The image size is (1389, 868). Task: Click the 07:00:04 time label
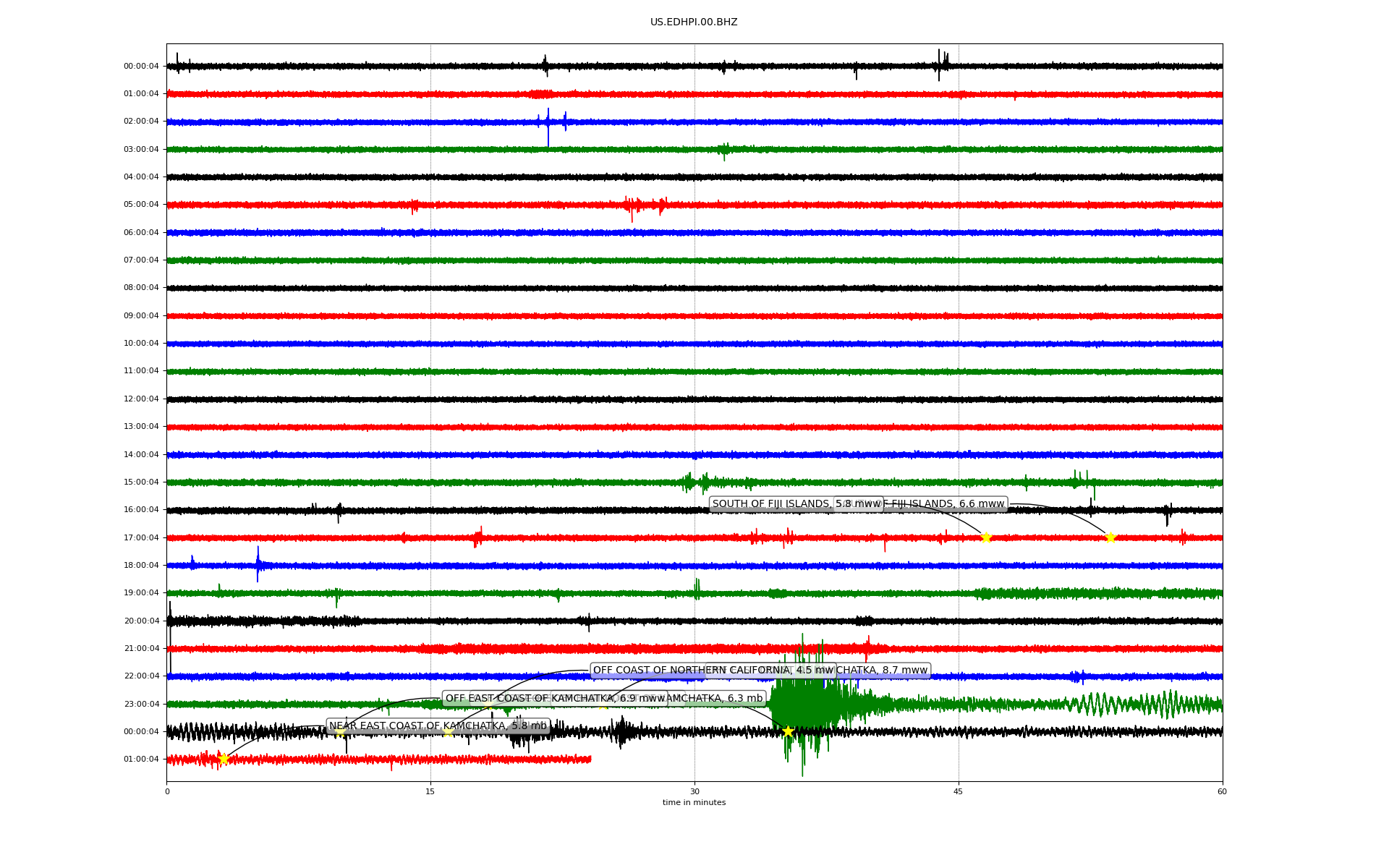pyautogui.click(x=141, y=260)
